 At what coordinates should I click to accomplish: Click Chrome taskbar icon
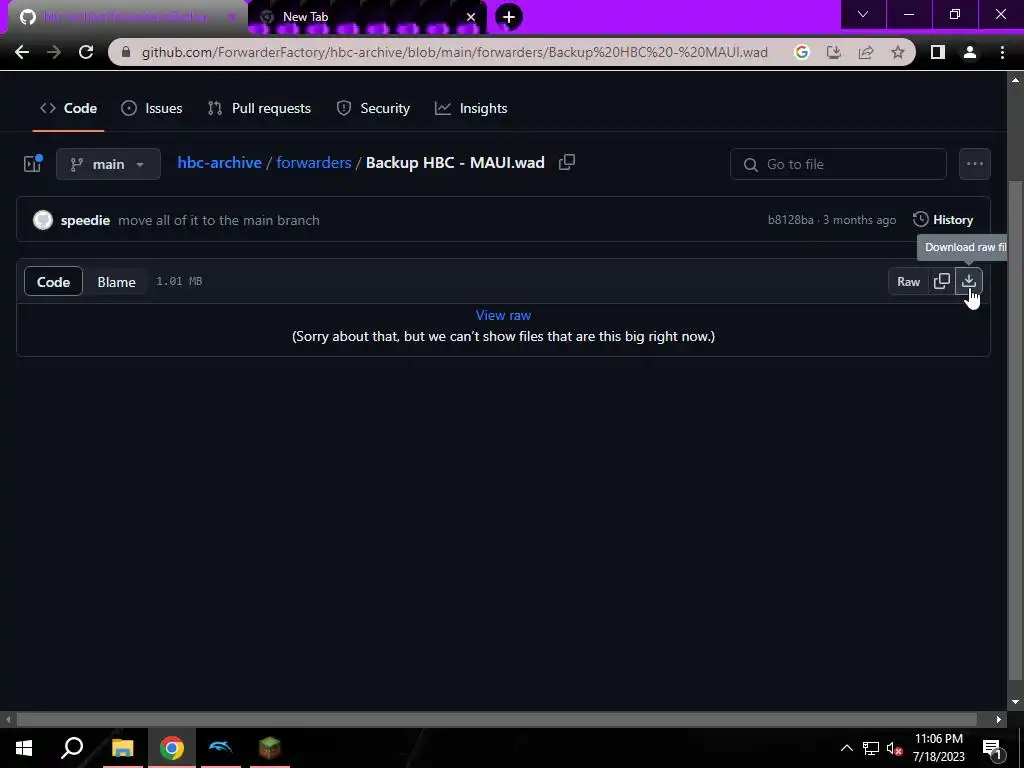[x=172, y=748]
